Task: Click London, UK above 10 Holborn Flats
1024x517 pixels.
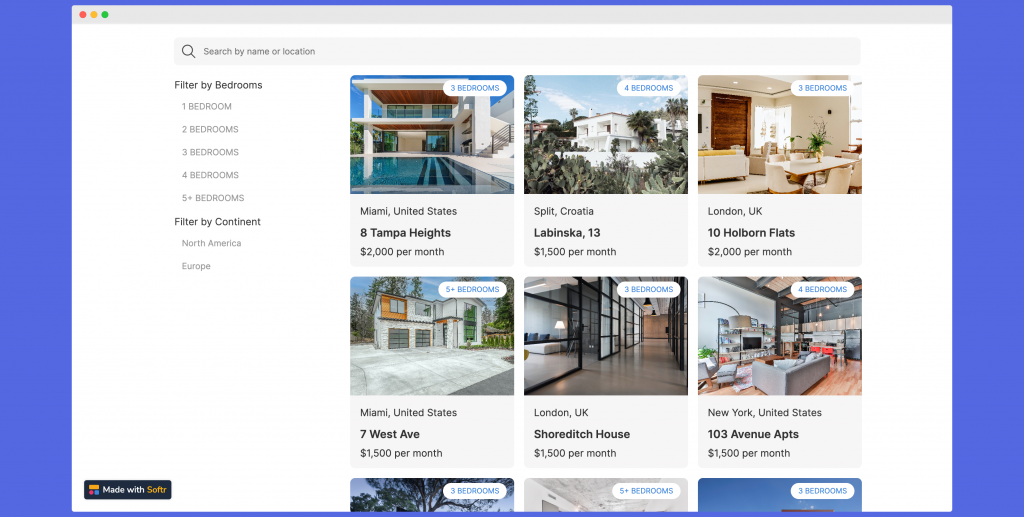Action: (x=735, y=212)
